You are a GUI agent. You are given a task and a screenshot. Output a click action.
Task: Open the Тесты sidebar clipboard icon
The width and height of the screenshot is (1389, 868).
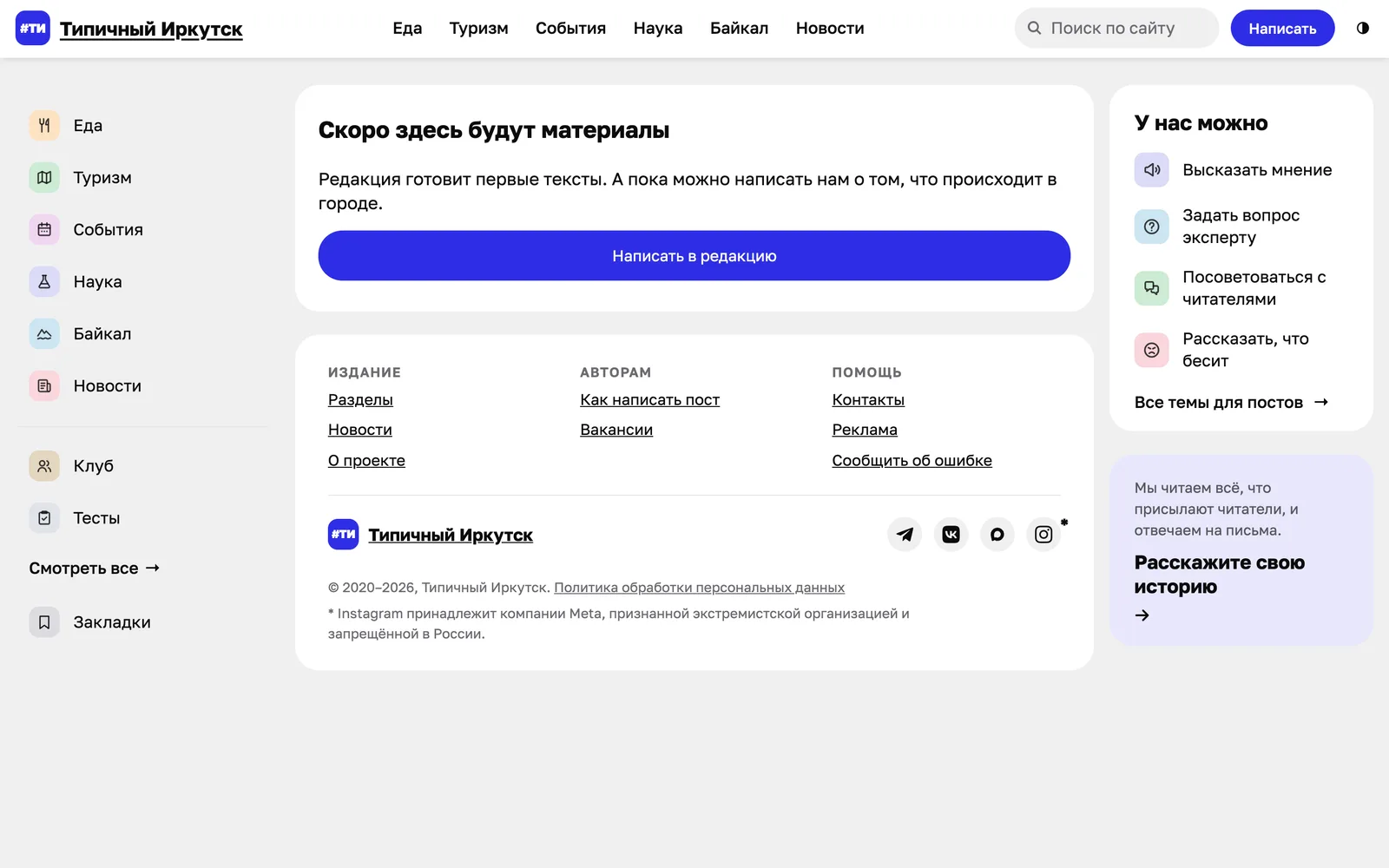coord(44,518)
